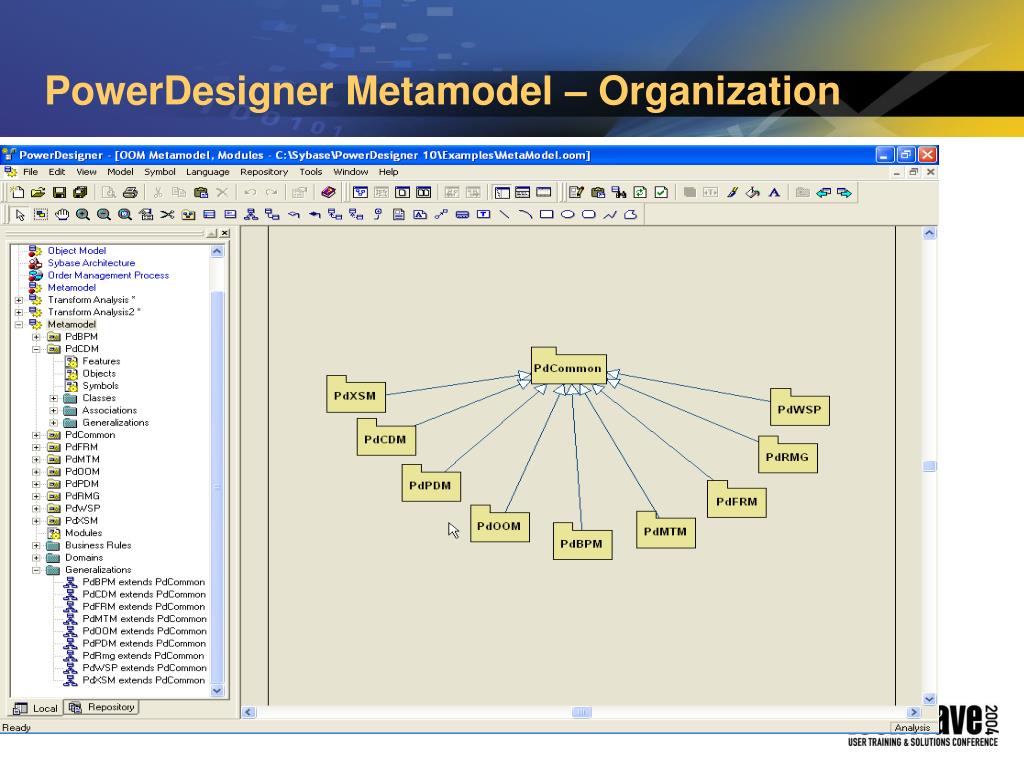Expand the PdBPM package node

click(x=37, y=337)
